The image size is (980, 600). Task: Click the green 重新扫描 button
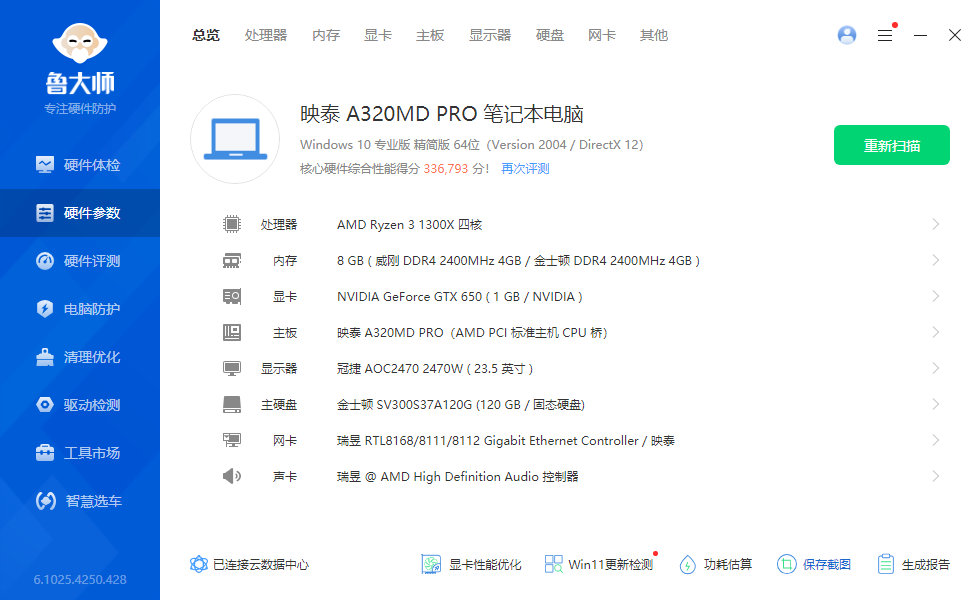tap(892, 145)
